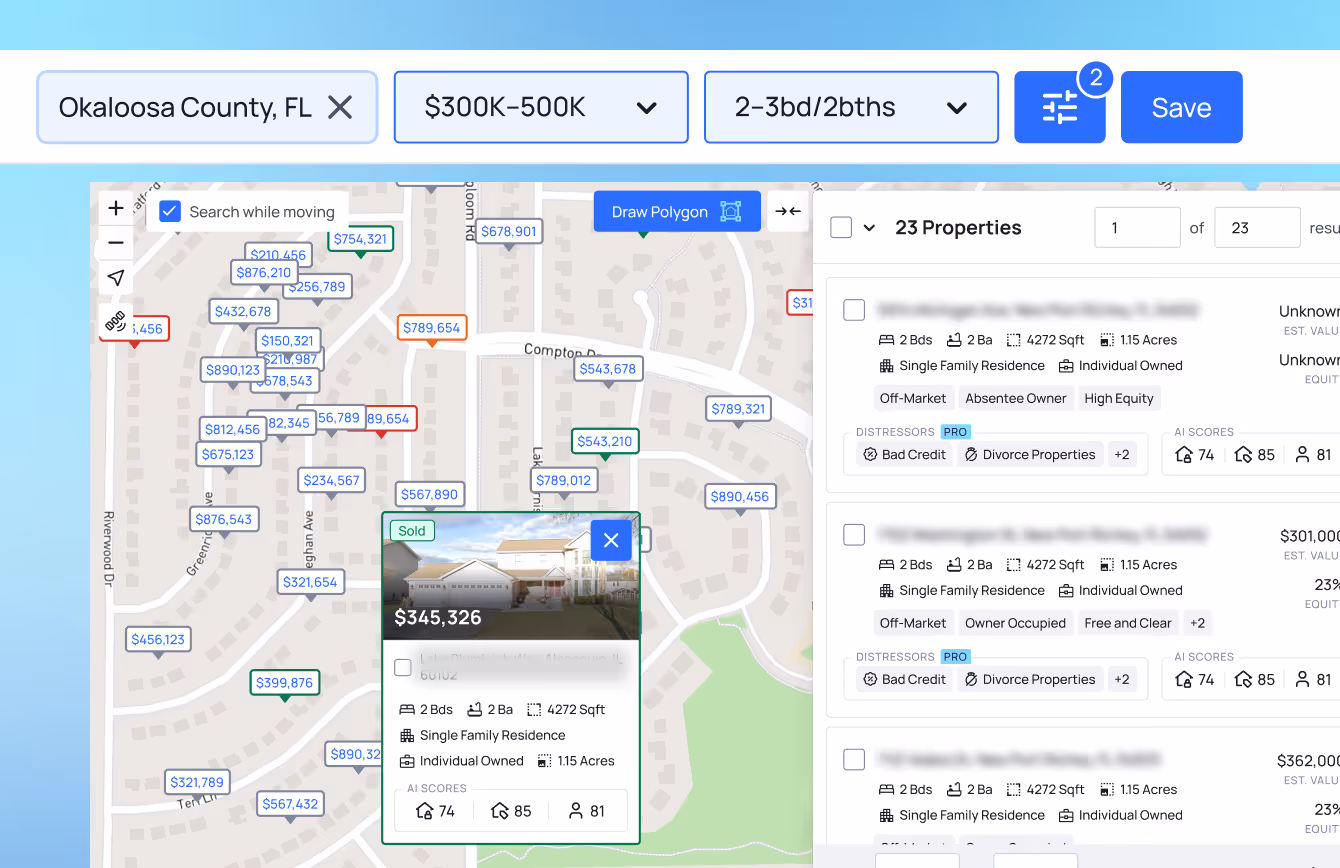Click house-tag score 85 in first listing
Image resolution: width=1340 pixels, height=868 pixels.
1254,455
